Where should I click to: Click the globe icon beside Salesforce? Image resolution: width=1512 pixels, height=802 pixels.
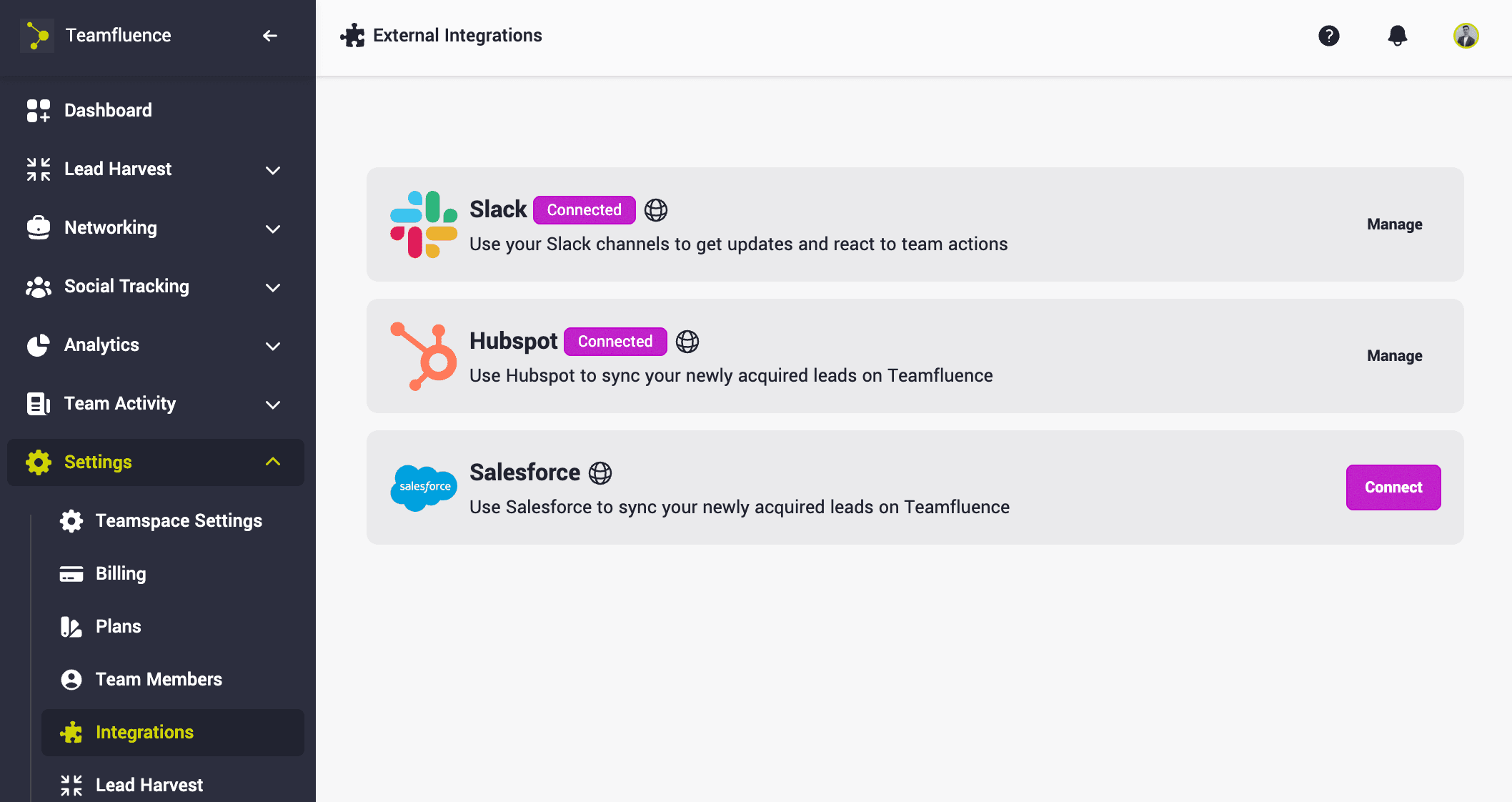[600, 473]
